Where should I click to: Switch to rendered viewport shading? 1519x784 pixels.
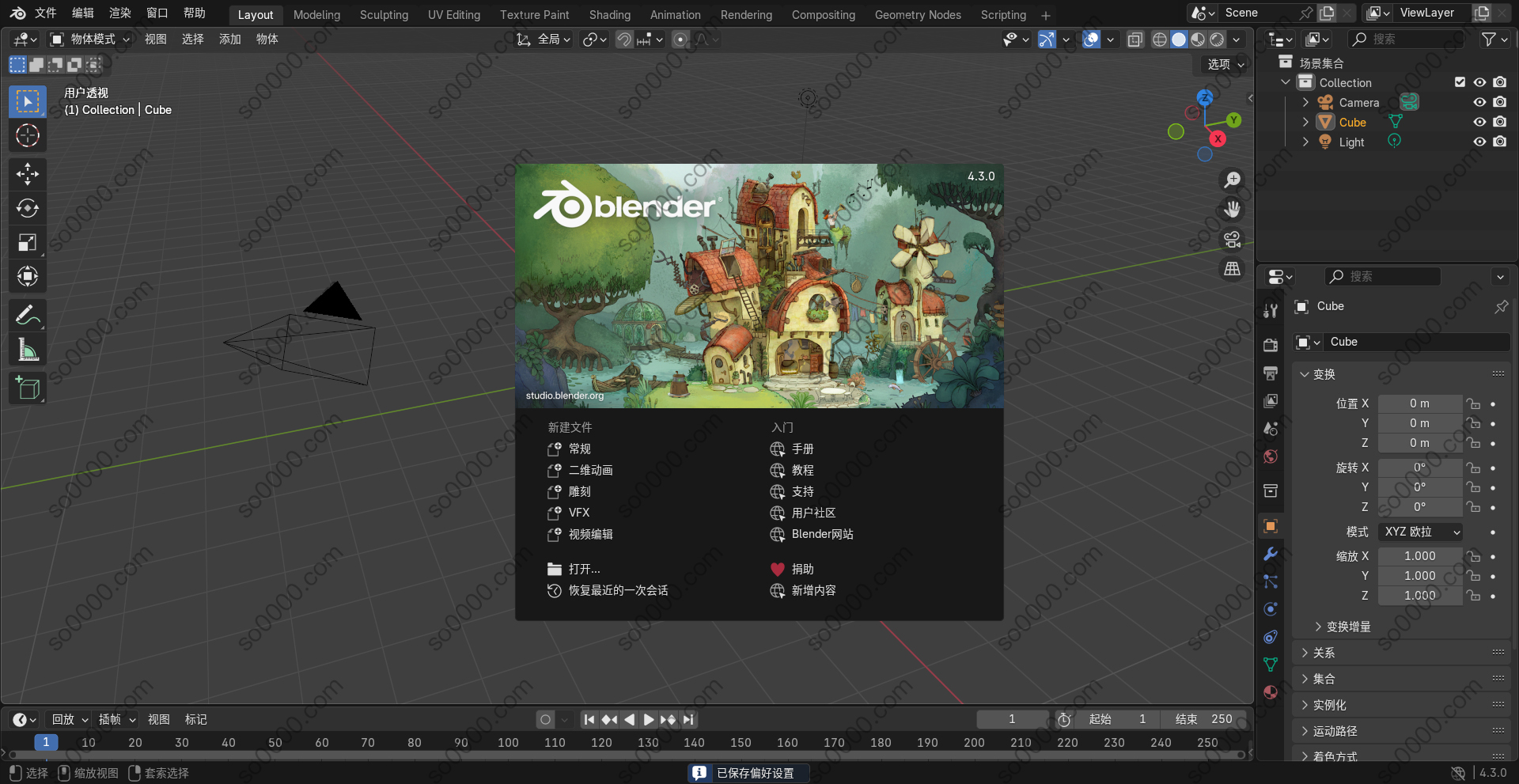click(x=1218, y=39)
